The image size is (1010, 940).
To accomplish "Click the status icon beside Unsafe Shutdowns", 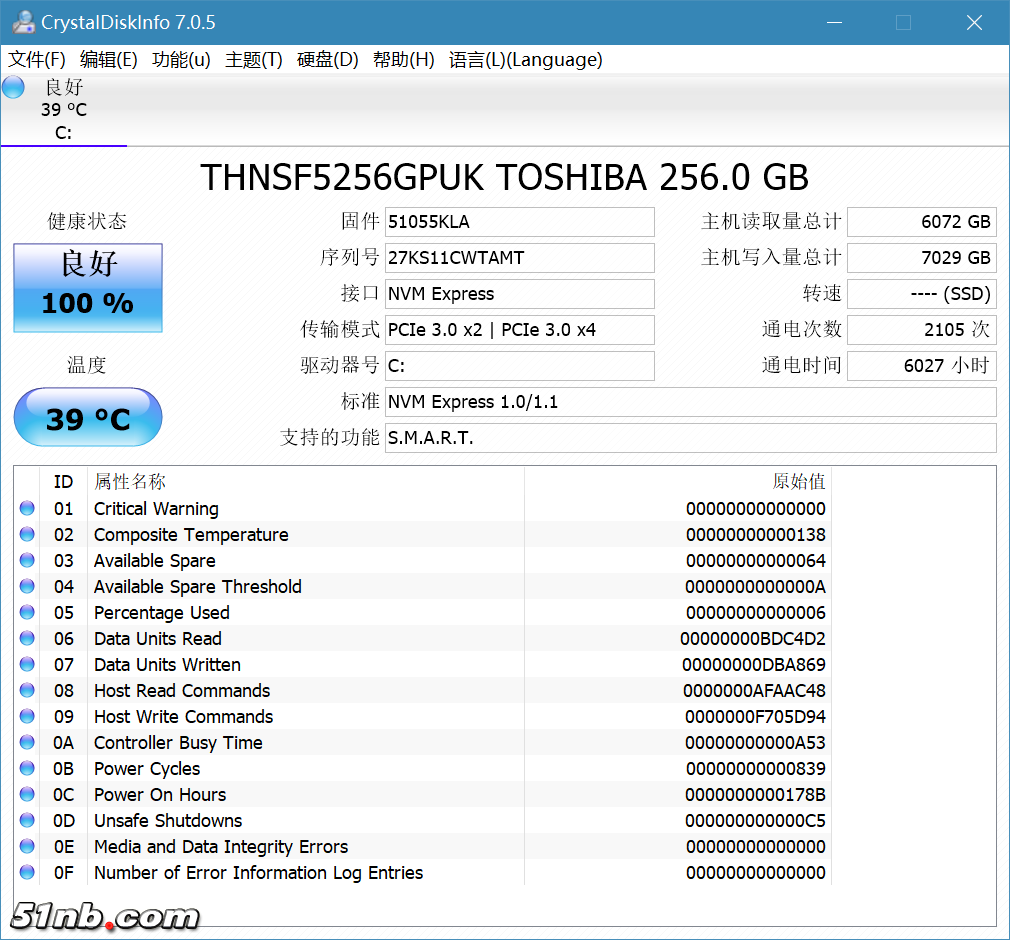I will 27,821.
